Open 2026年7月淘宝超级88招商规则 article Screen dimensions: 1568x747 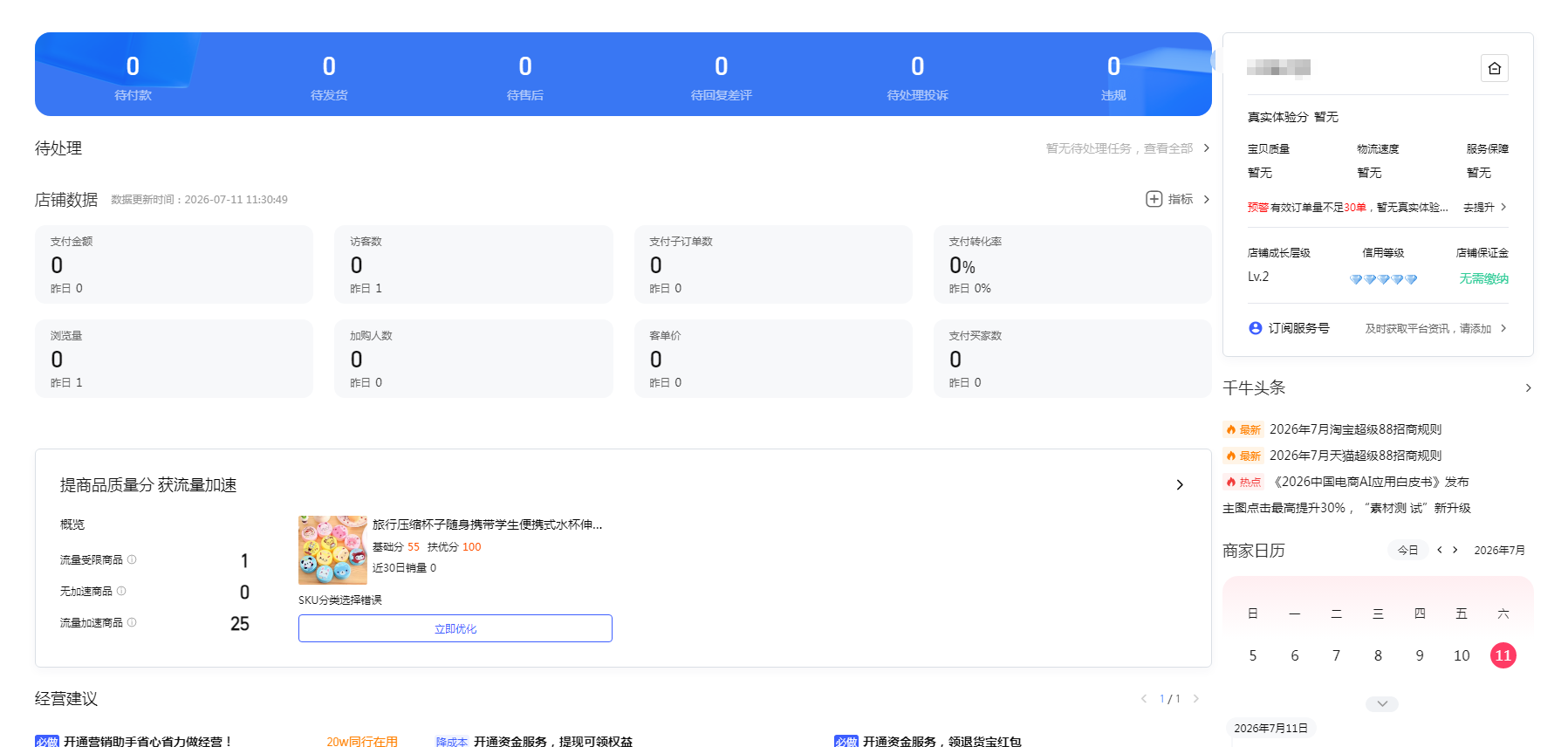(x=1355, y=429)
